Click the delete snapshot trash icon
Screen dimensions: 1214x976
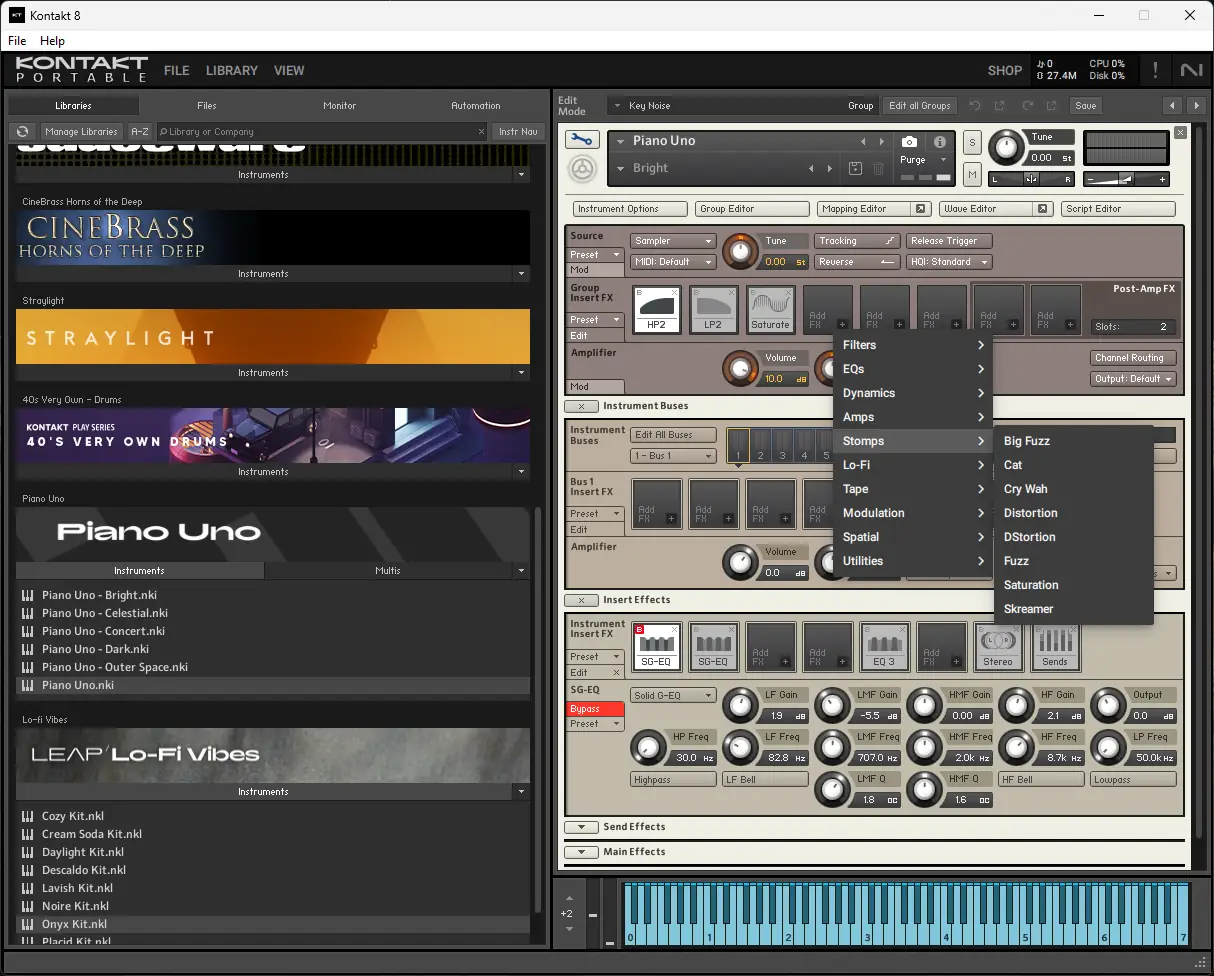878,168
